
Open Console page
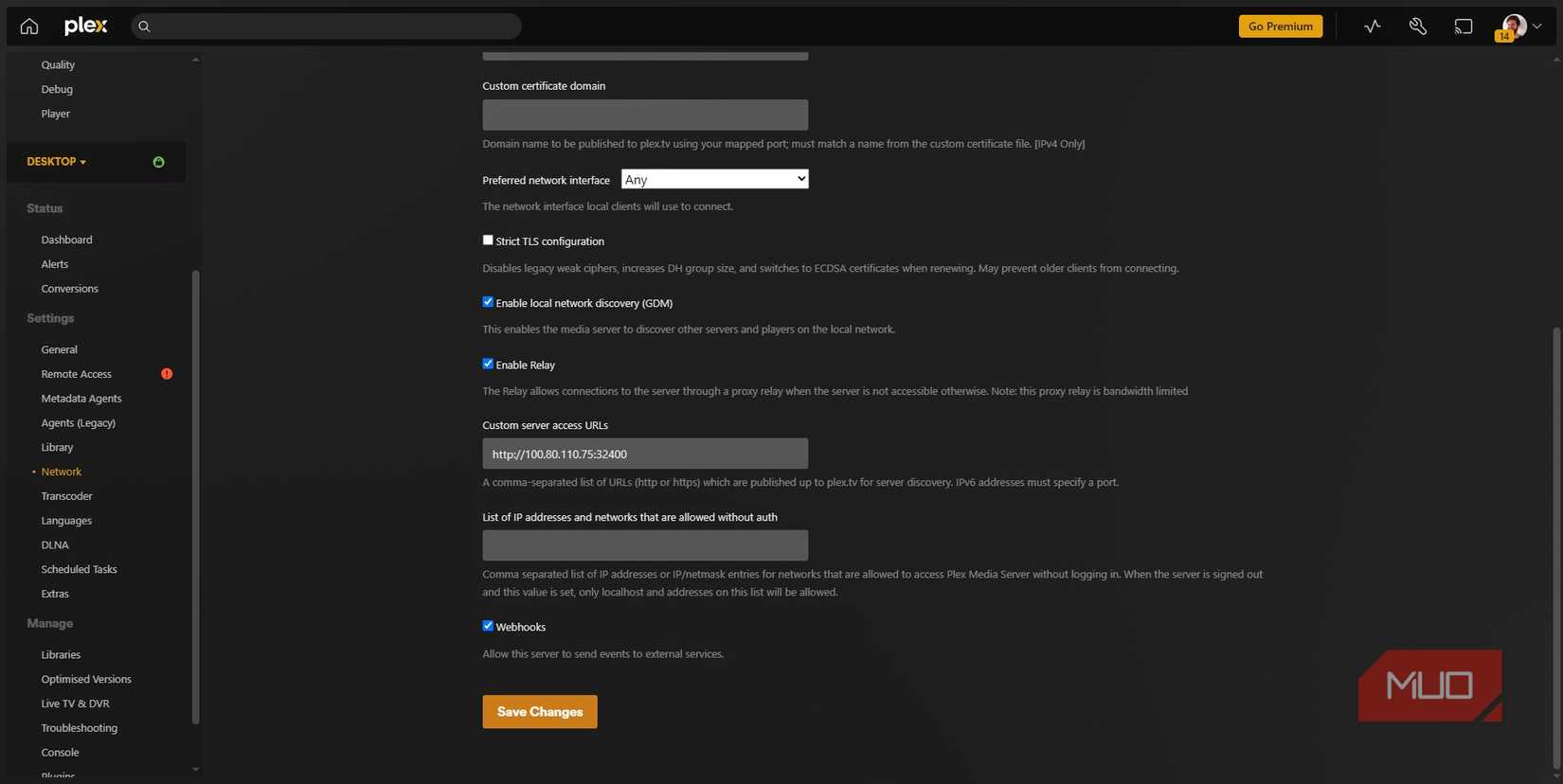pos(60,753)
